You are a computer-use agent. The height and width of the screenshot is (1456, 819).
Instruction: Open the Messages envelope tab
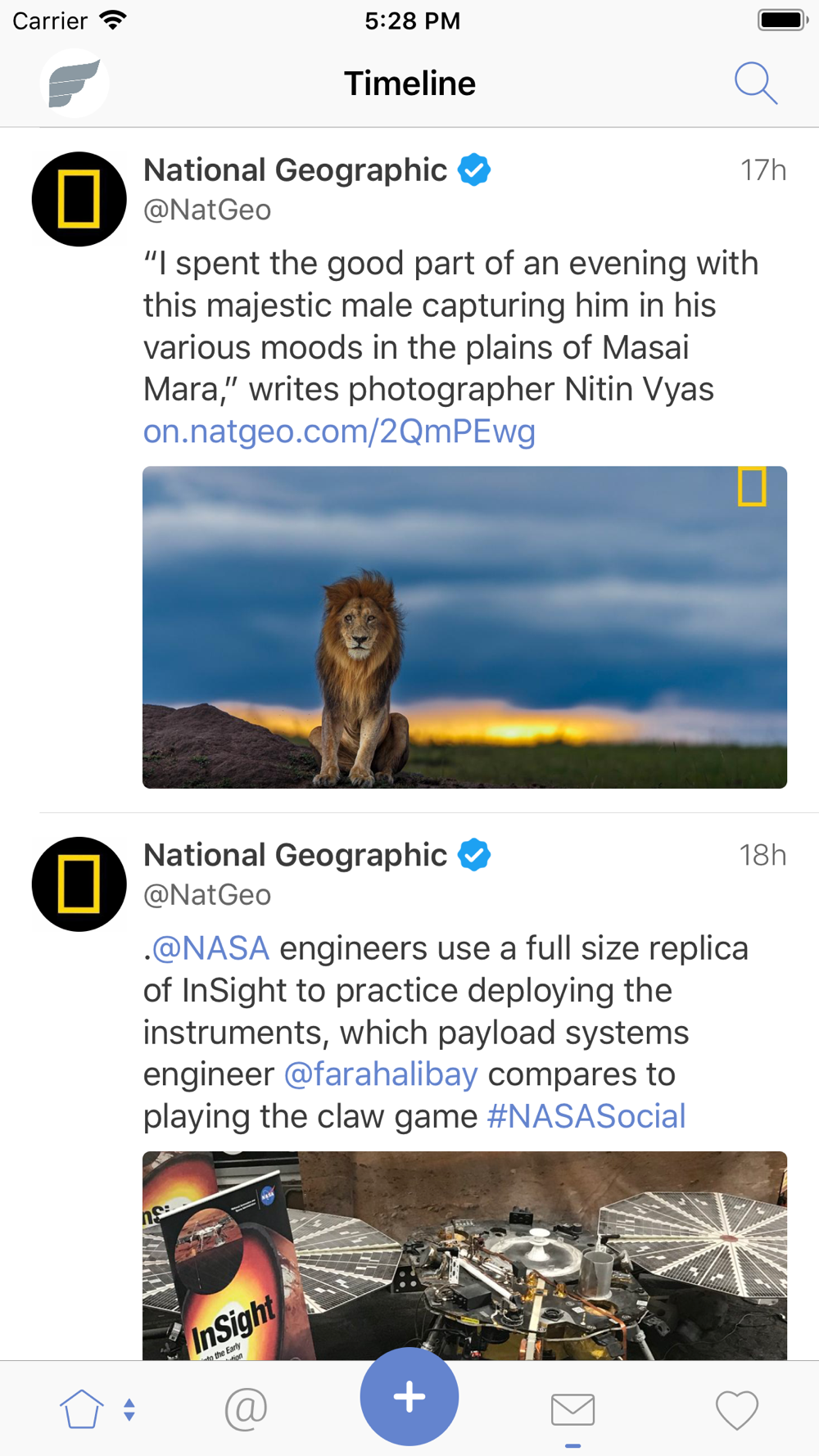pyautogui.click(x=572, y=1409)
